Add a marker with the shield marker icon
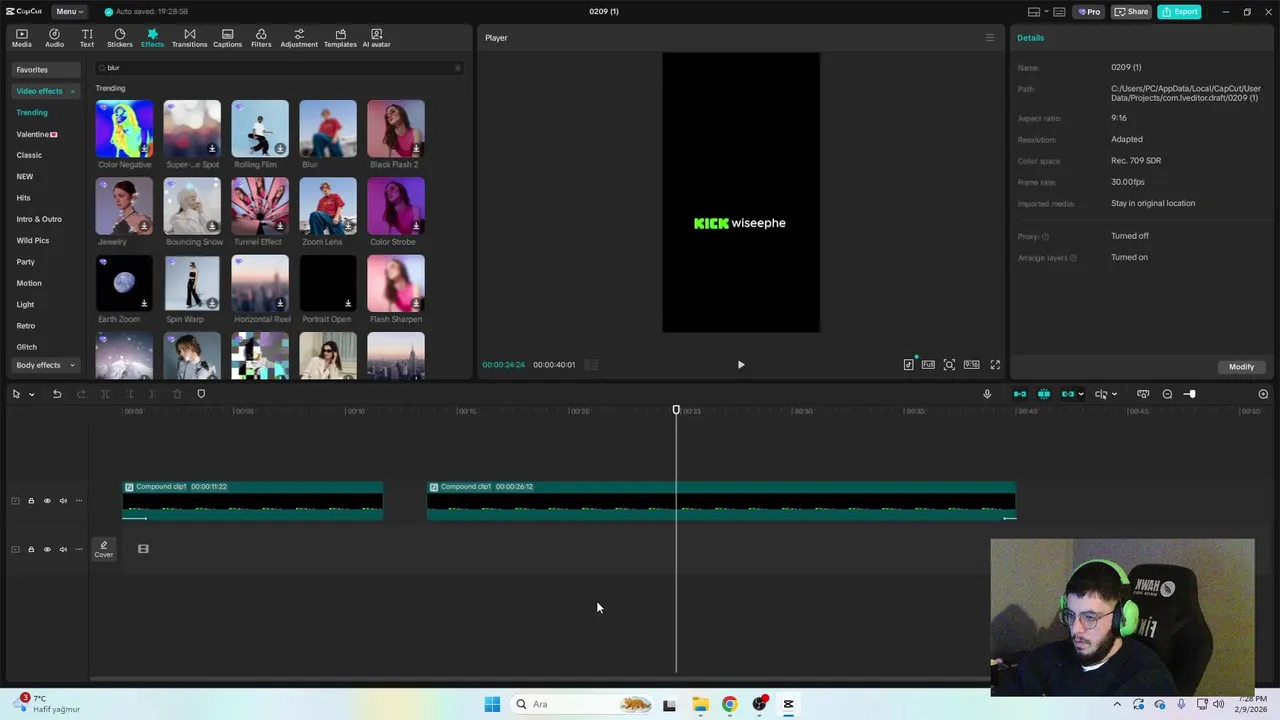 tap(201, 394)
